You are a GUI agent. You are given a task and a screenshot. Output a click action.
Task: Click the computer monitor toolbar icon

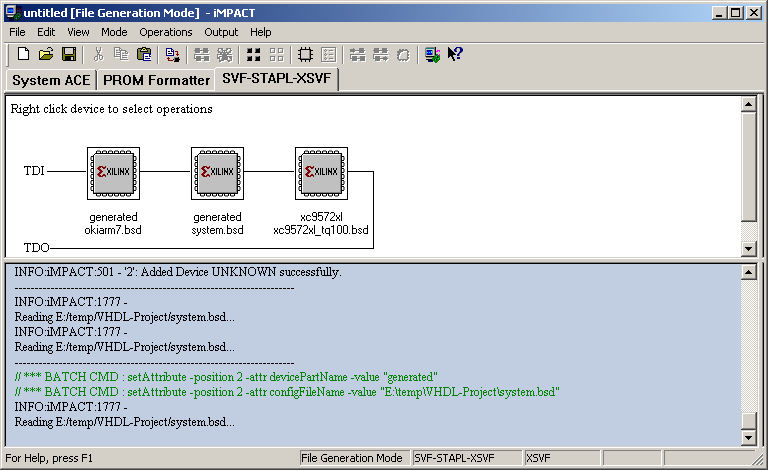[x=432, y=54]
